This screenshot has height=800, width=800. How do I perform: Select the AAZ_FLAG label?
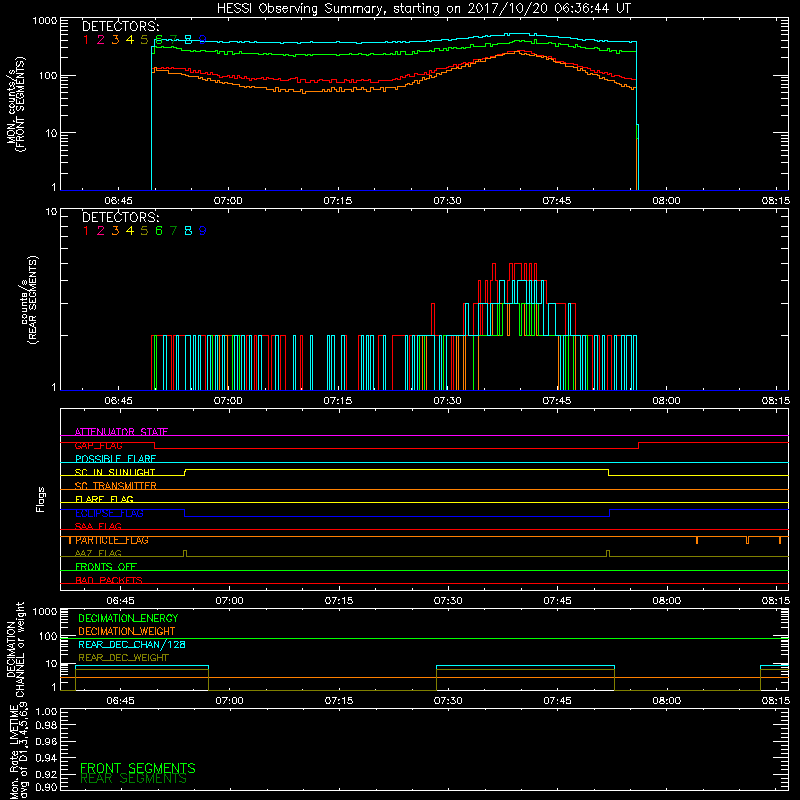(x=98, y=553)
